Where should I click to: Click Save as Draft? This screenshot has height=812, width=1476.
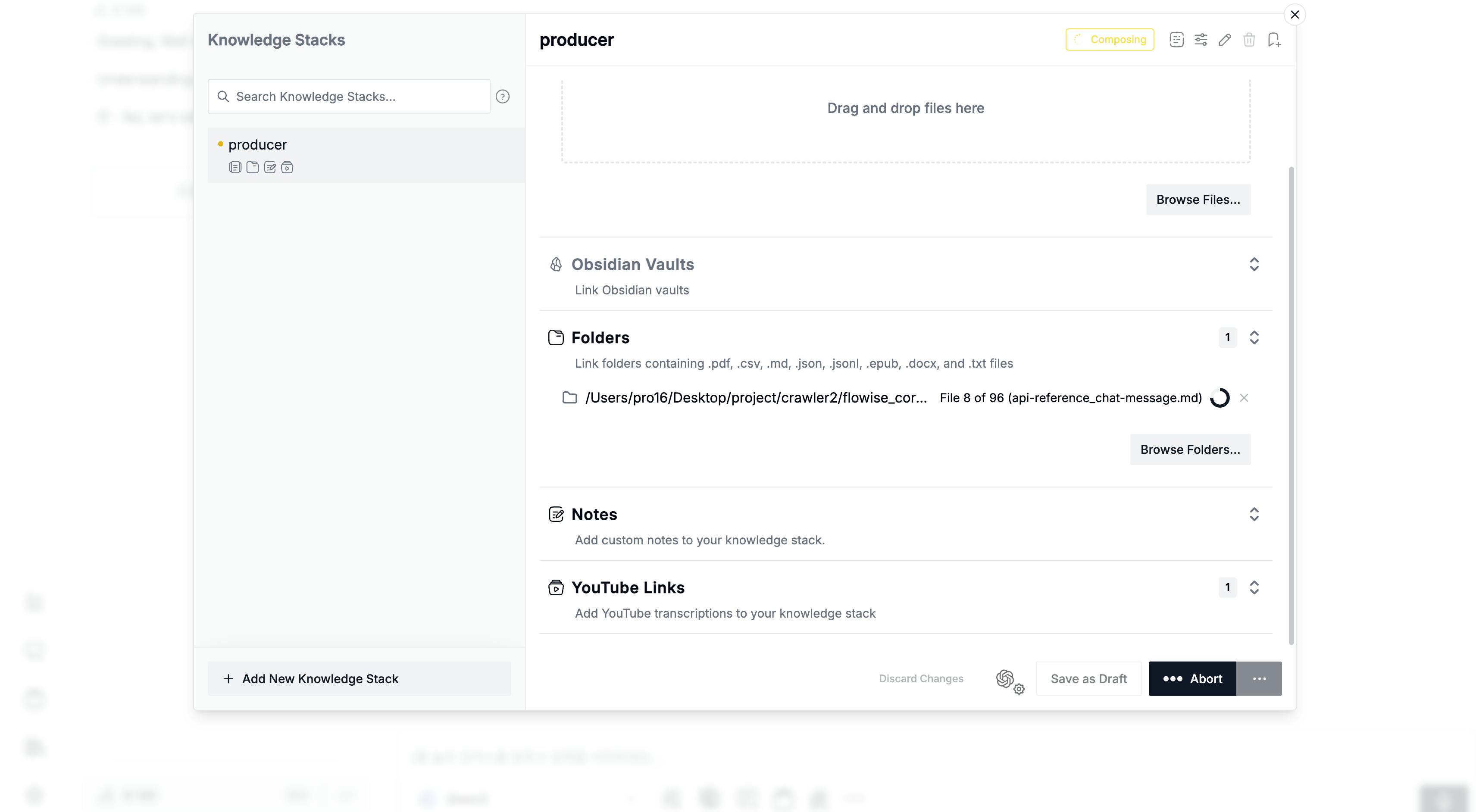[x=1088, y=678]
